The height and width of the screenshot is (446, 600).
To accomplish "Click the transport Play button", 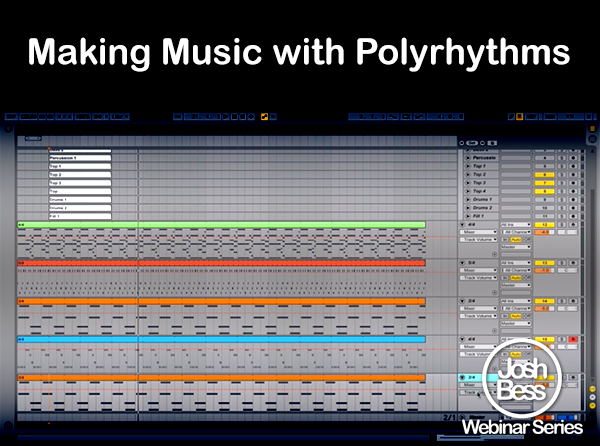I will 226,117.
